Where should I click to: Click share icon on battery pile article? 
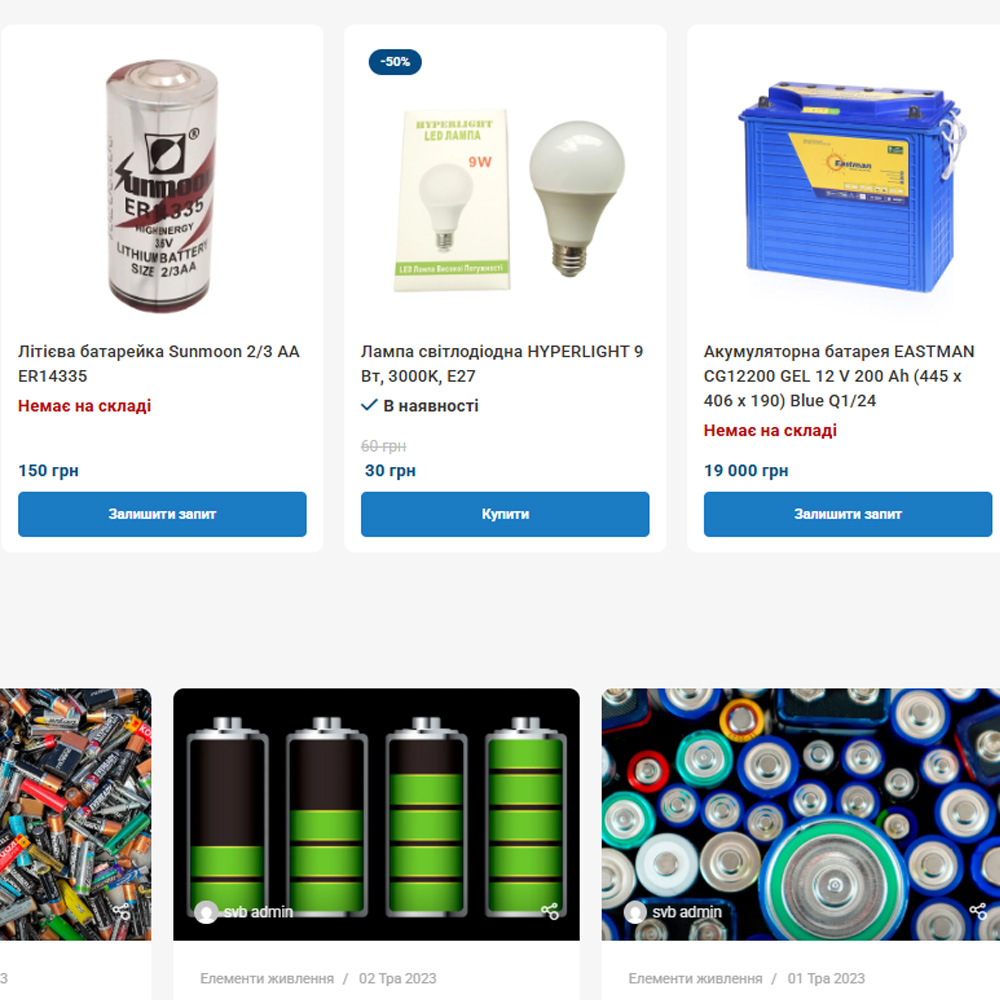(121, 911)
